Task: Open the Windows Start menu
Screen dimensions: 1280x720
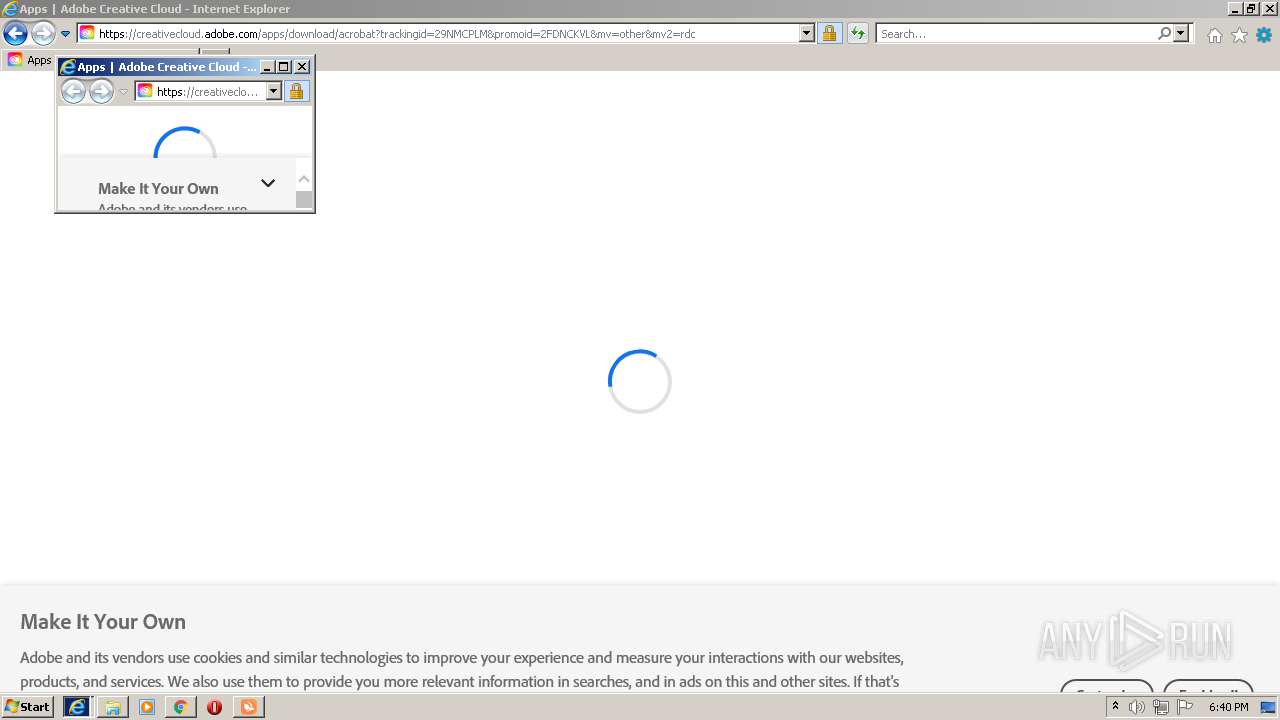Action: tap(27, 706)
